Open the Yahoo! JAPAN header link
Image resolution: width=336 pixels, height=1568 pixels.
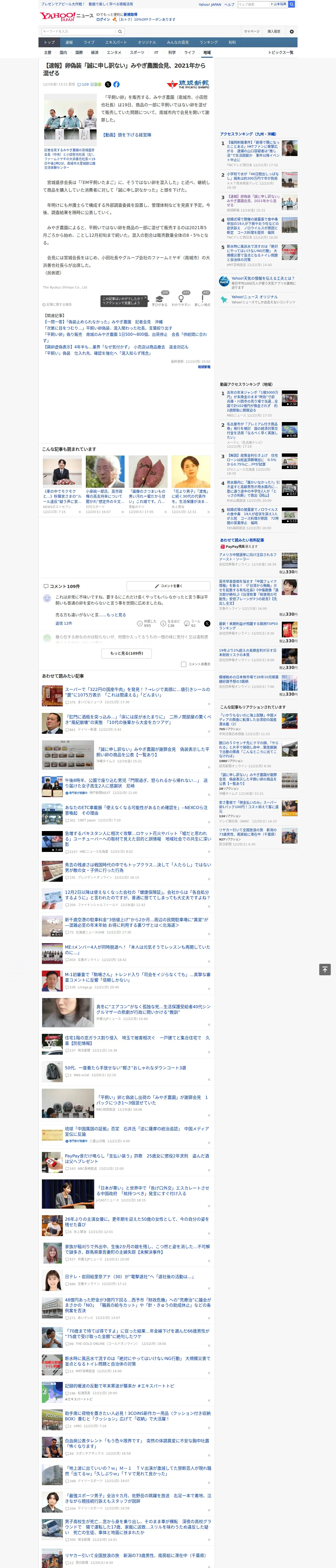pos(210,4)
